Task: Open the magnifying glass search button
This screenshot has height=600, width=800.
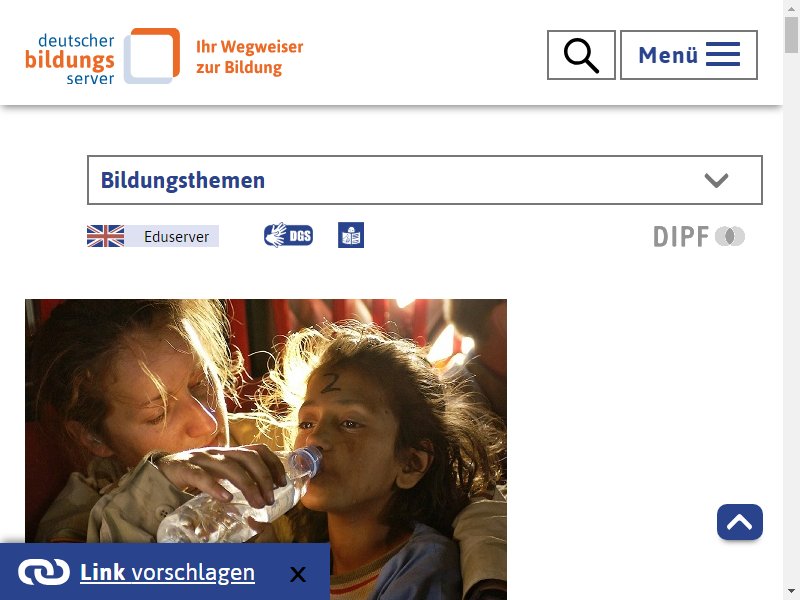Action: tap(581, 55)
